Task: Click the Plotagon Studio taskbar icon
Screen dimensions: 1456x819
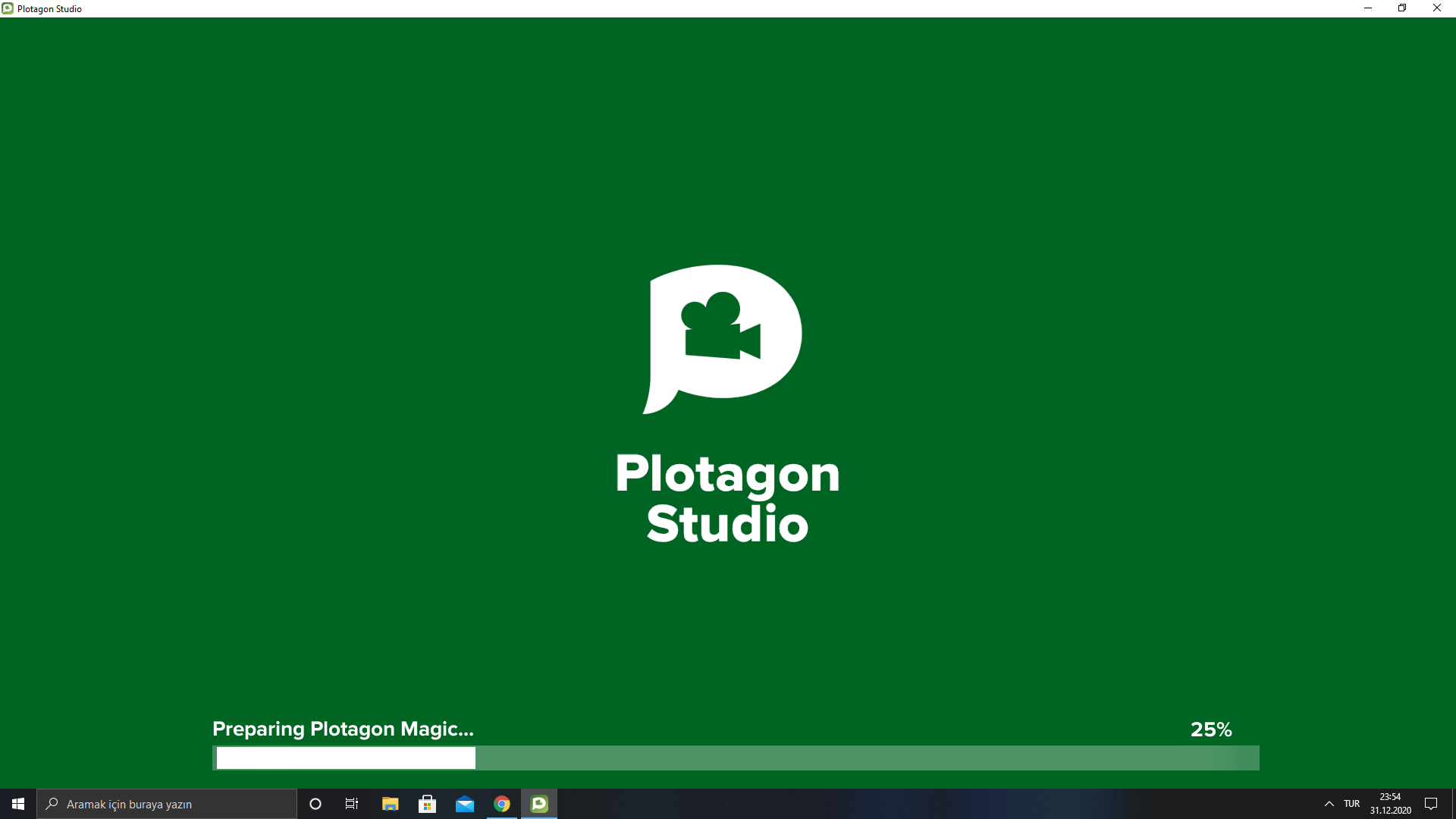Action: pyautogui.click(x=539, y=804)
